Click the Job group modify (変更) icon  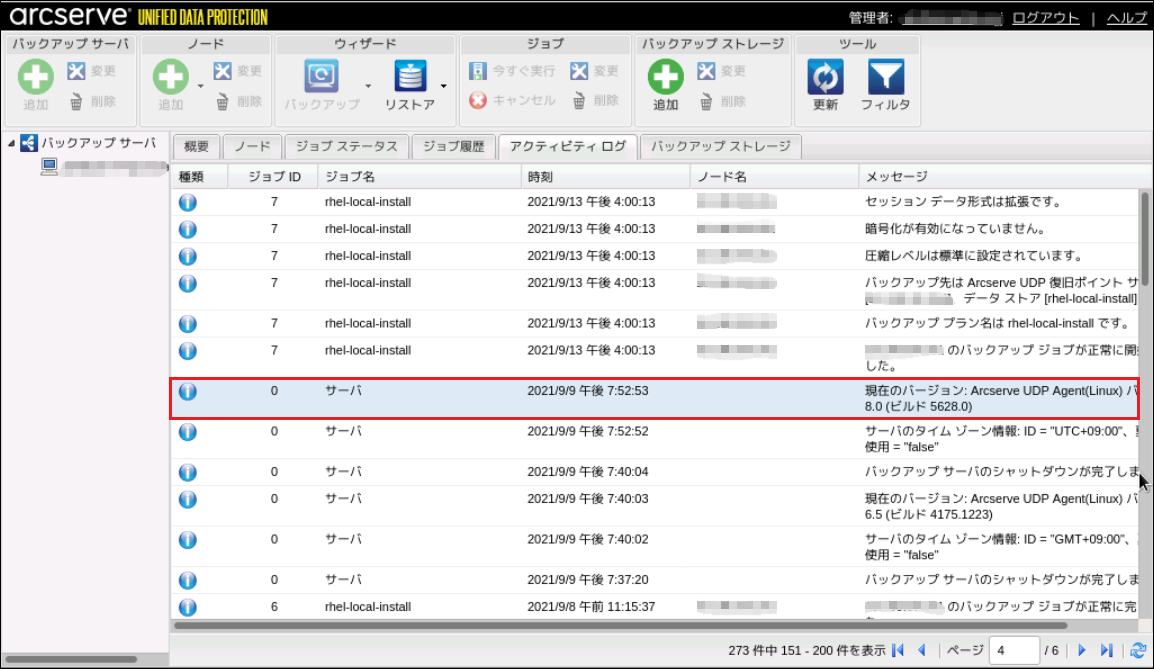tap(579, 71)
